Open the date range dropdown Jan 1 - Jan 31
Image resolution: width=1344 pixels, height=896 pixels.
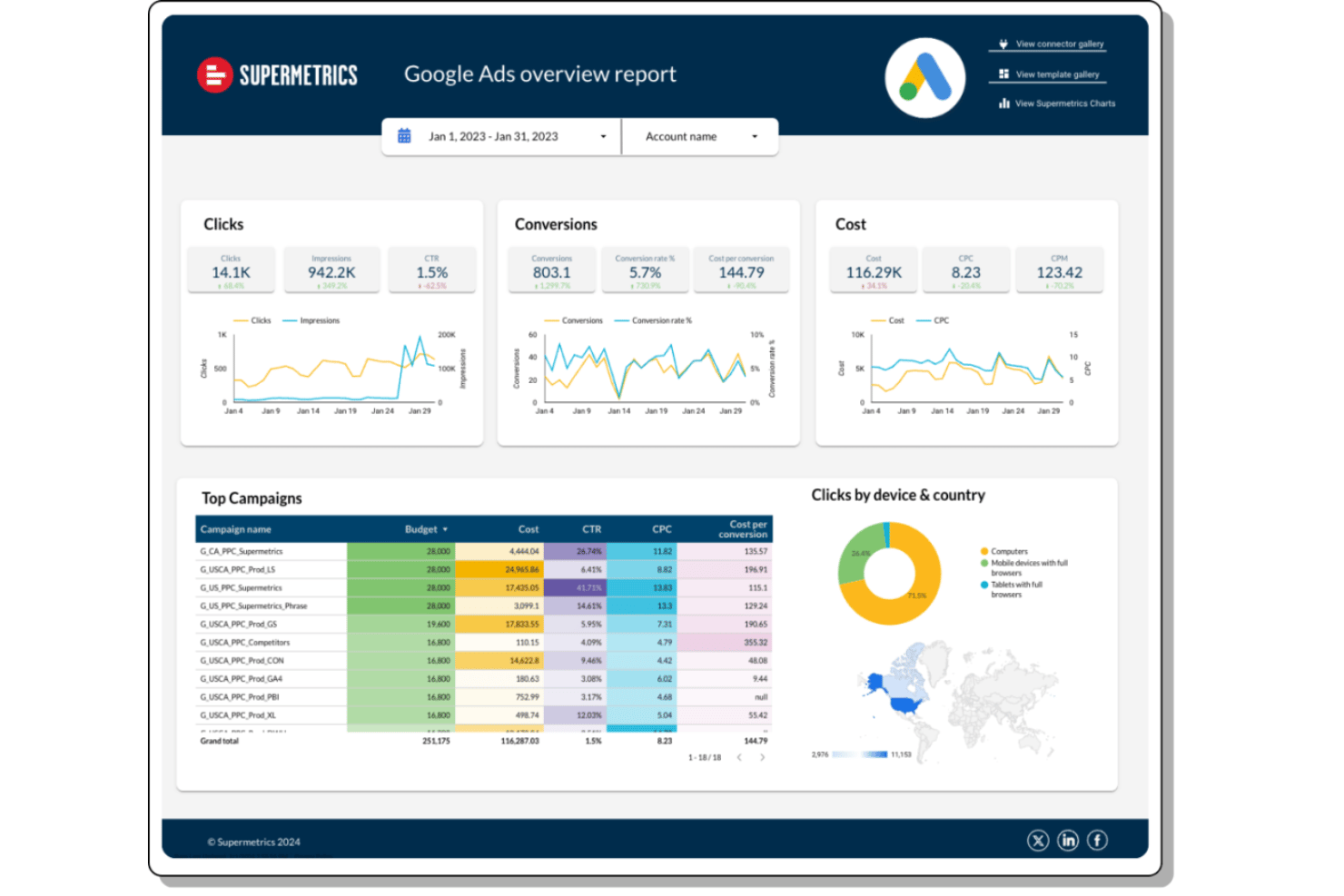(501, 136)
